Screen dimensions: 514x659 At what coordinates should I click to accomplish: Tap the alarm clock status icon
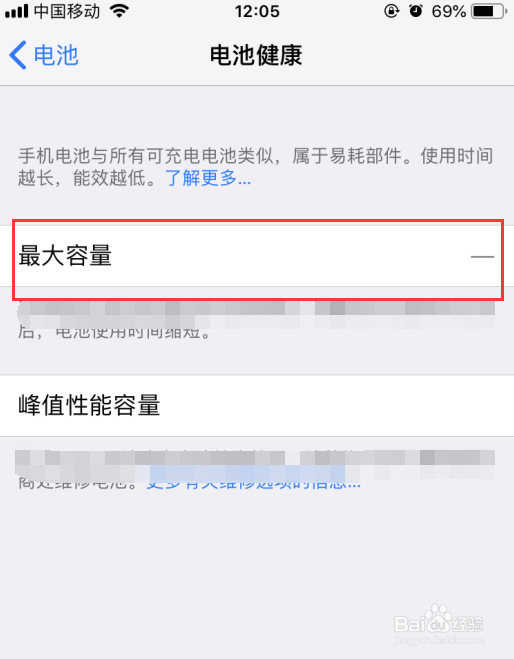point(416,11)
